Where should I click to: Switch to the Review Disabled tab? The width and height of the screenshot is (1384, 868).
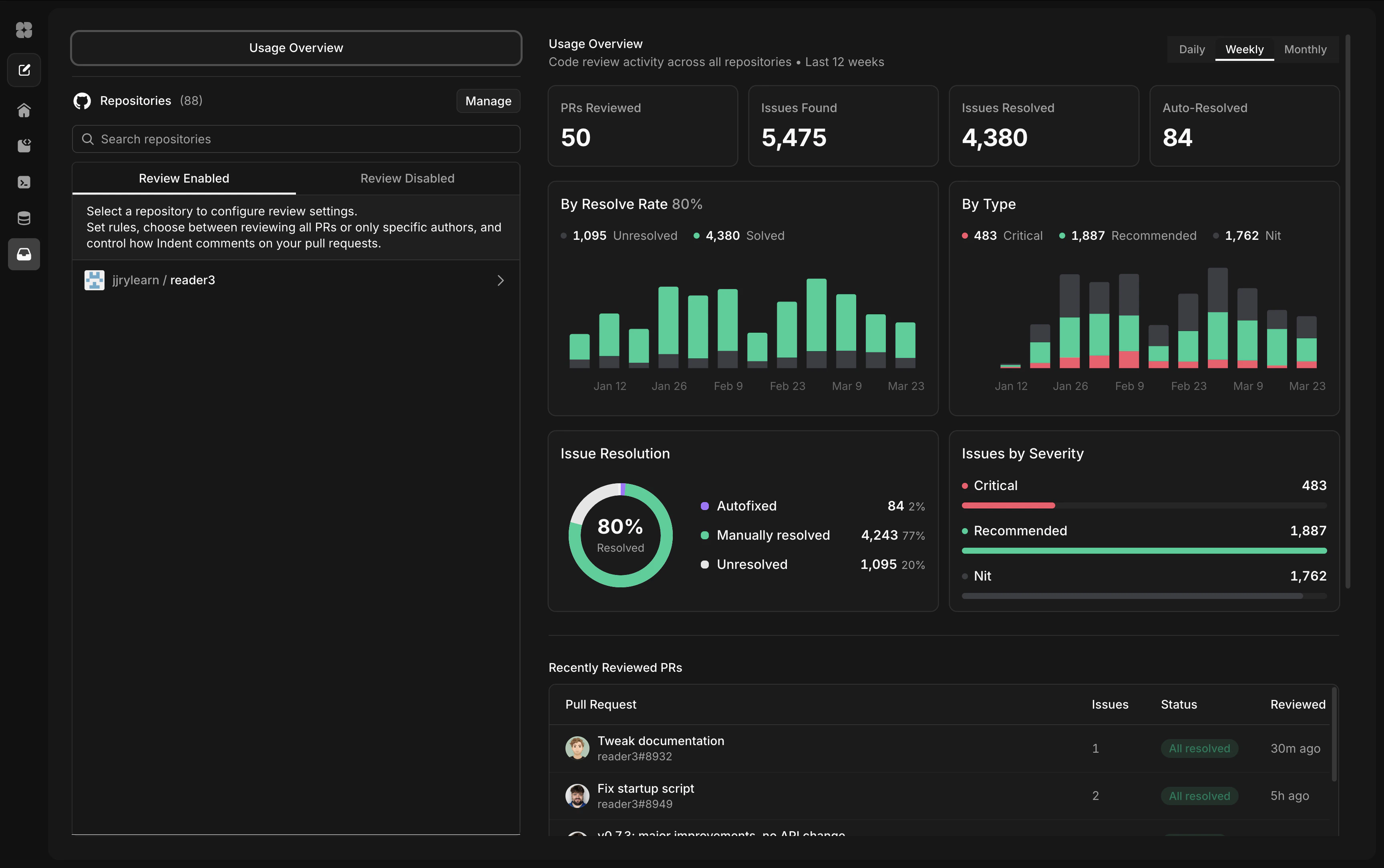407,178
